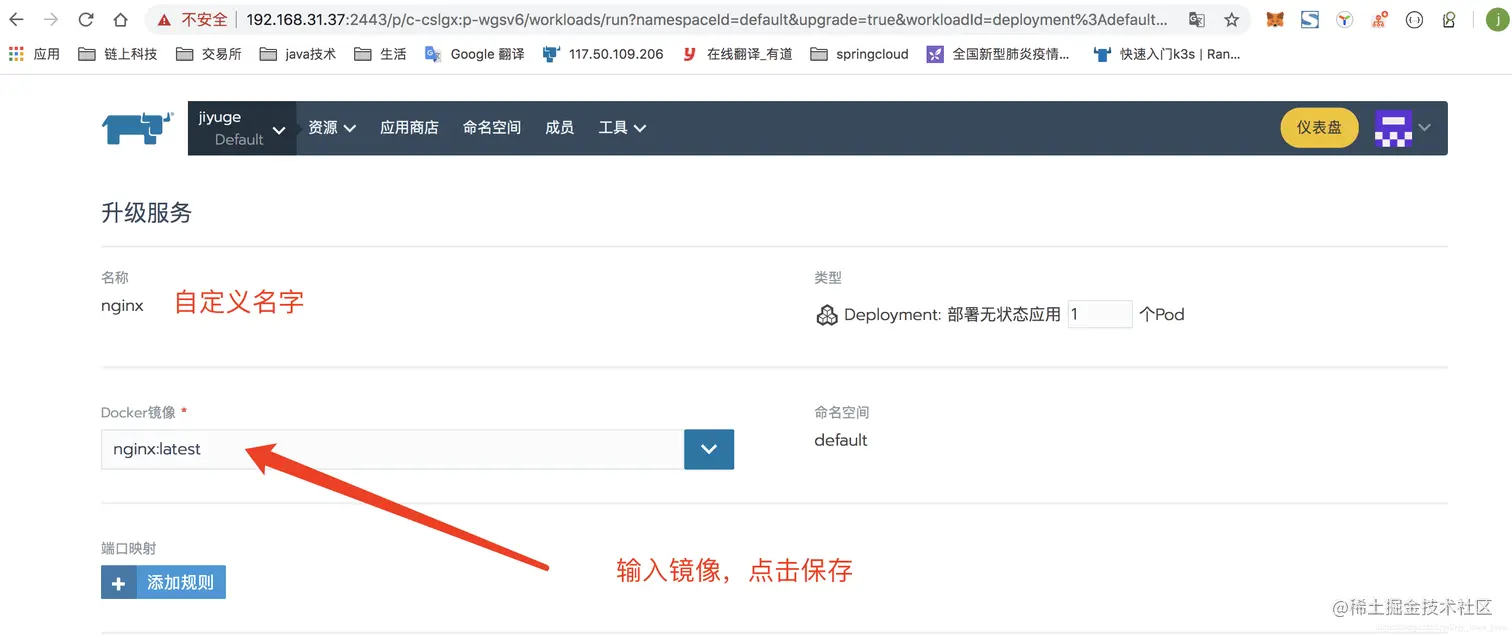This screenshot has width=1512, height=637.
Task: Open the 全国新型肺炎疫情 bookmark
Action: (998, 54)
